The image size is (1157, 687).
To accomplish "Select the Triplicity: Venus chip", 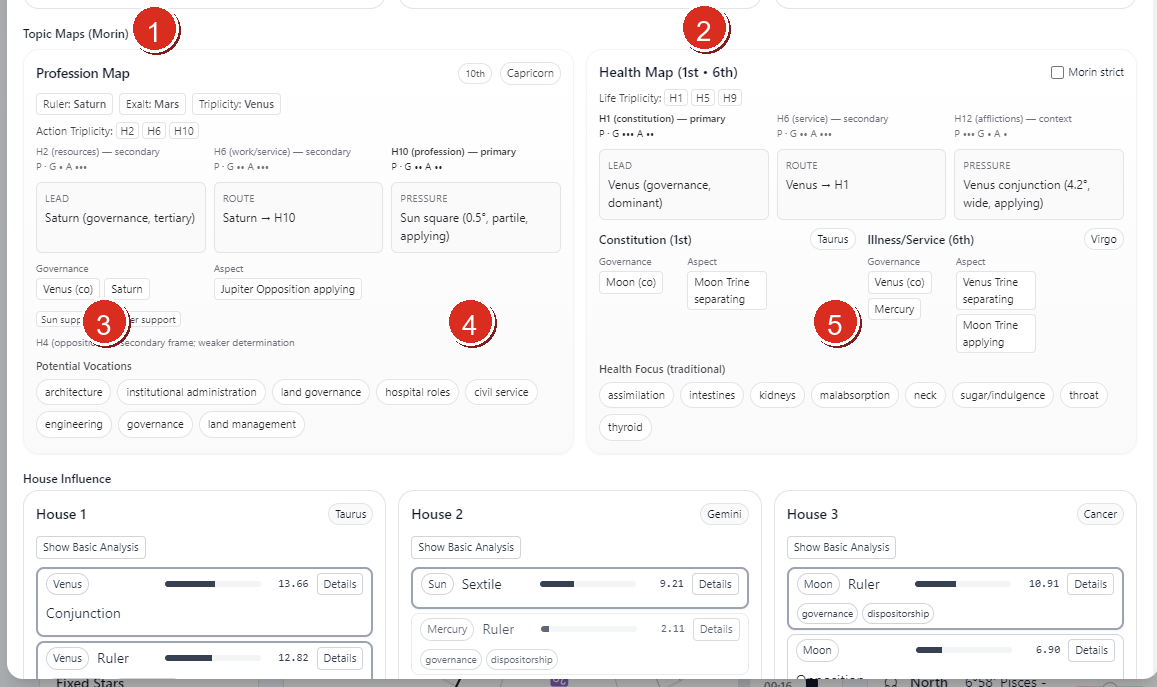I will point(236,104).
